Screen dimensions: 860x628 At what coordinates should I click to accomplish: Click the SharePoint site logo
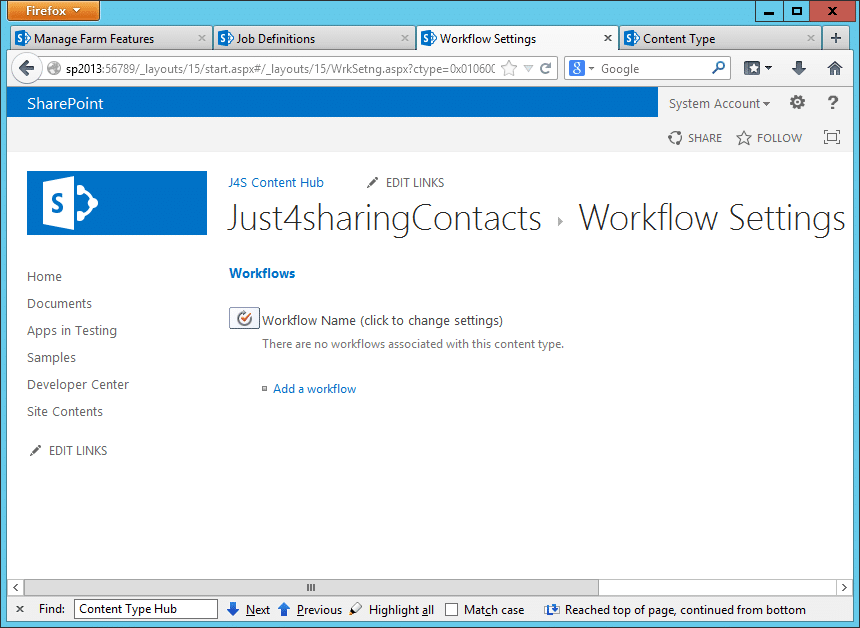tap(117, 203)
